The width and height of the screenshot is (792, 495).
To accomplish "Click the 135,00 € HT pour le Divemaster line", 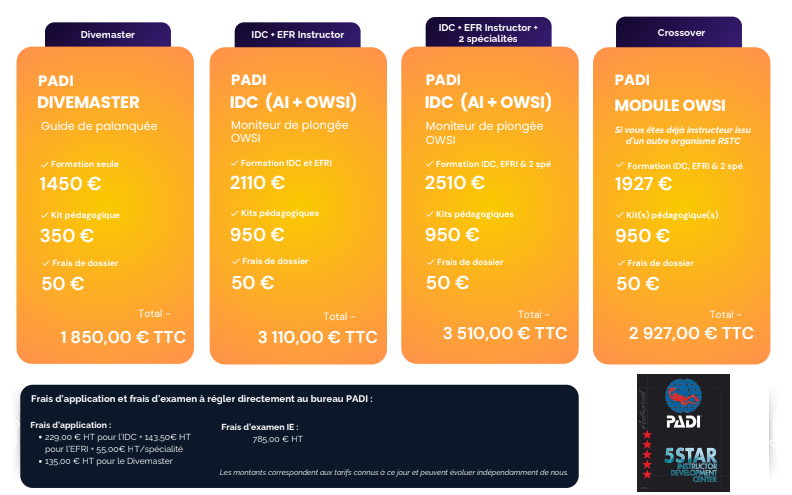I will pos(106,461).
